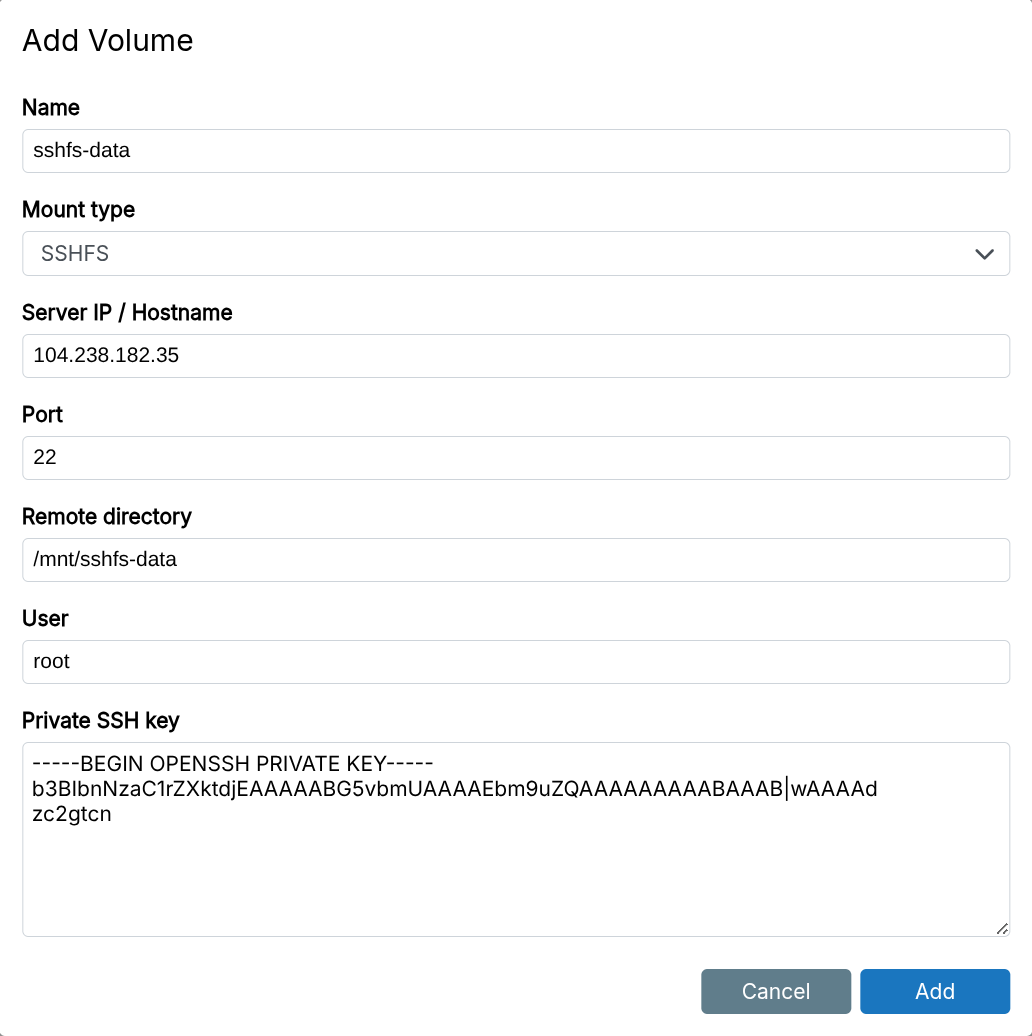
Task: Click the blue Add button
Action: (934, 991)
